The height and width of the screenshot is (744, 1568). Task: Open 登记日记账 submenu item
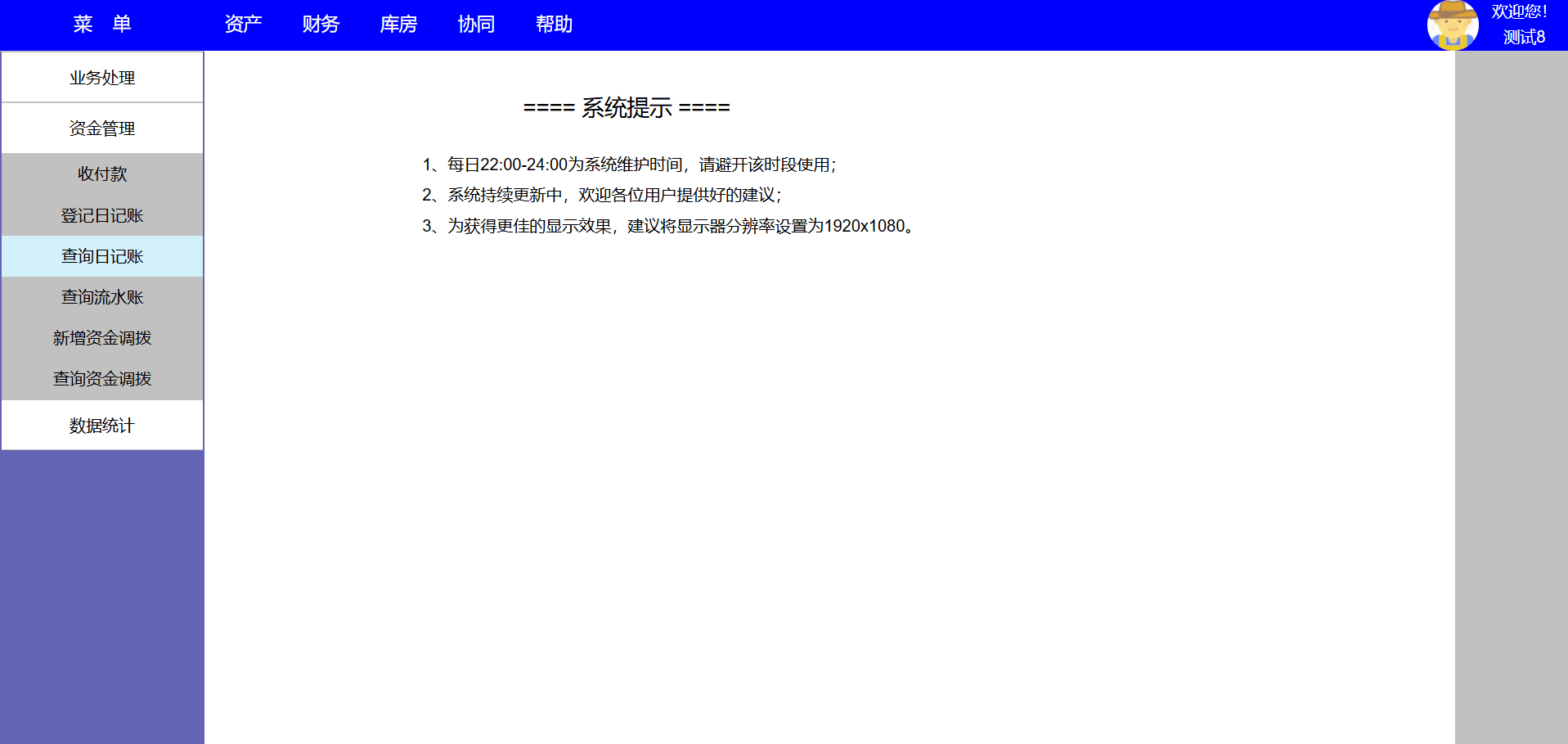click(102, 215)
